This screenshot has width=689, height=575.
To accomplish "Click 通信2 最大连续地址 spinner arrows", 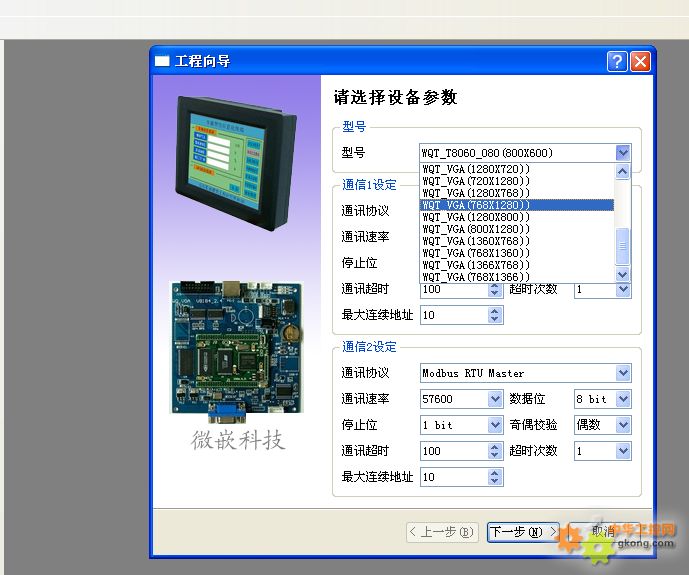I will tap(495, 477).
